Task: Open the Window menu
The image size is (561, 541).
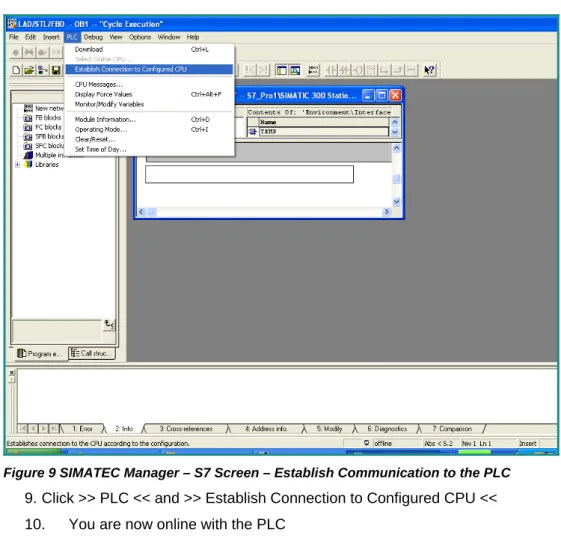Action: [x=169, y=37]
